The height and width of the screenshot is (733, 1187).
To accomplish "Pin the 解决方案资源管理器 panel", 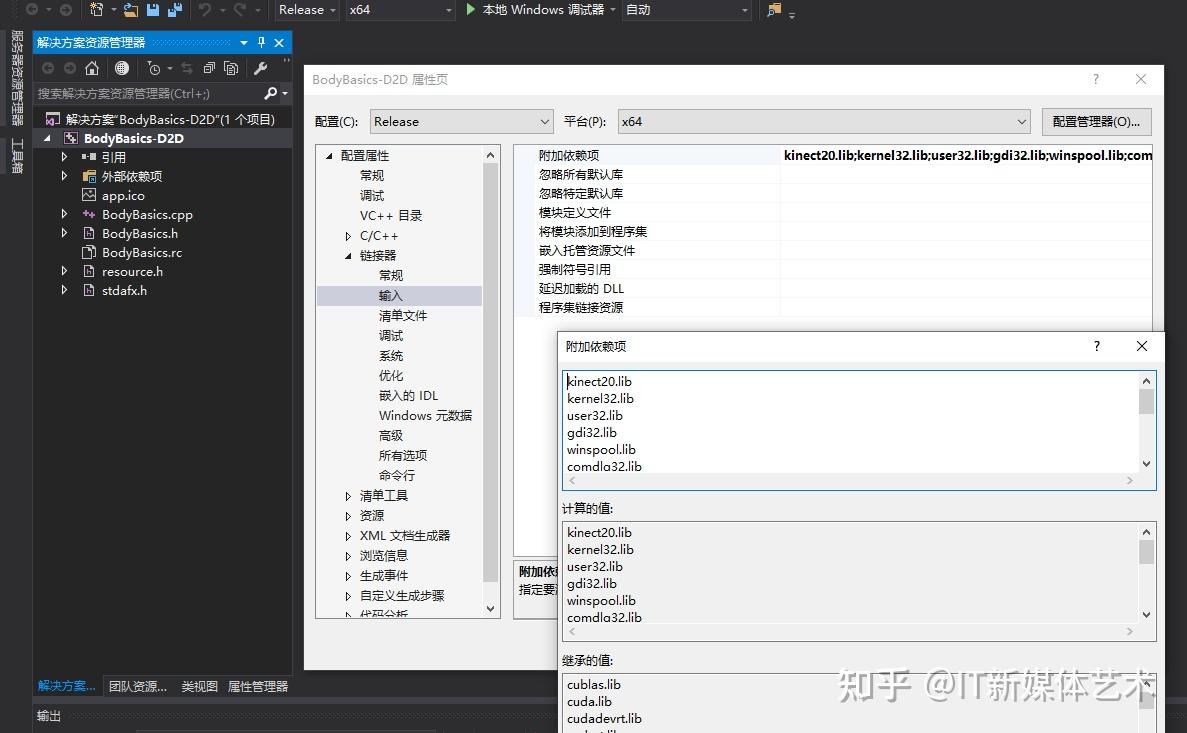I will point(259,43).
